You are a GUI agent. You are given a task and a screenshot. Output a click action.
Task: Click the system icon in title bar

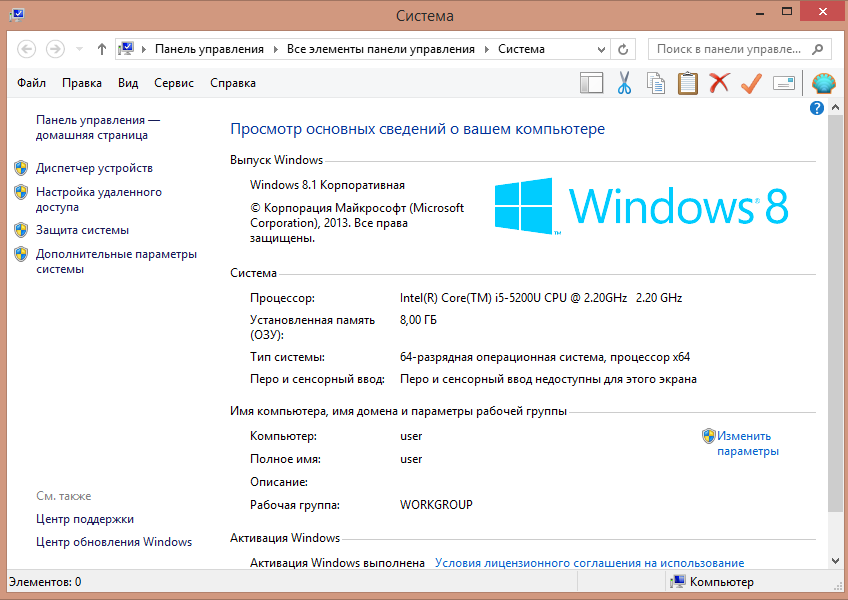click(x=17, y=15)
